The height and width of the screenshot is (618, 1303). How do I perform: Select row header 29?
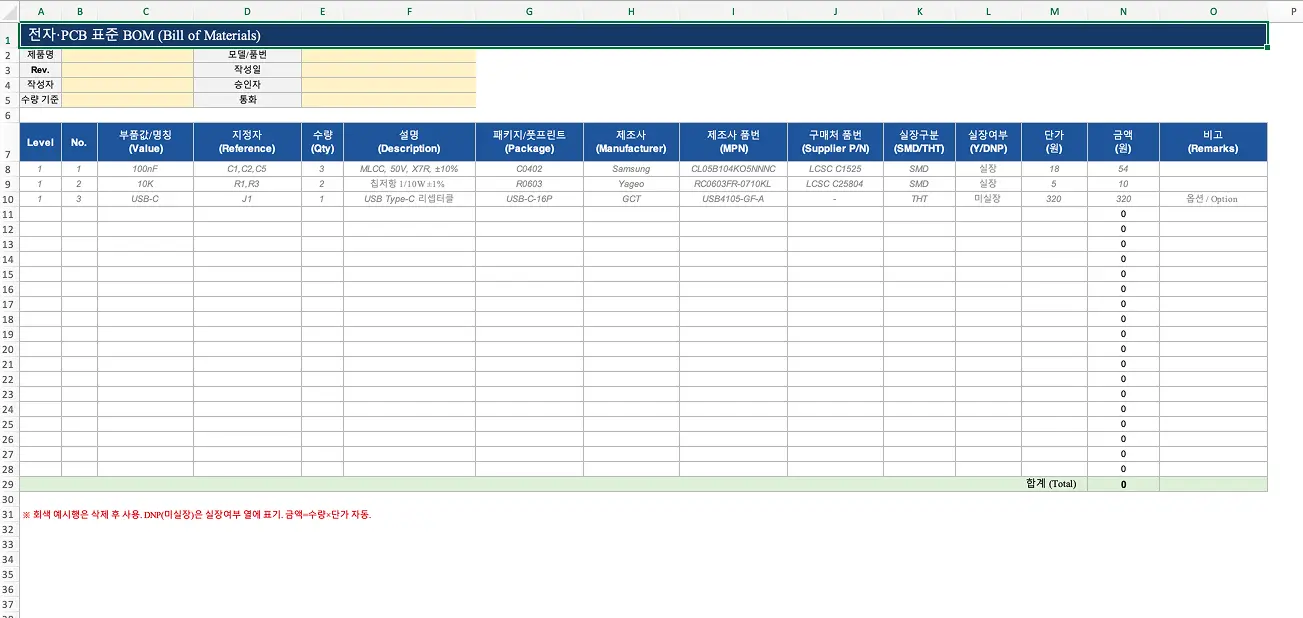tap(9, 484)
